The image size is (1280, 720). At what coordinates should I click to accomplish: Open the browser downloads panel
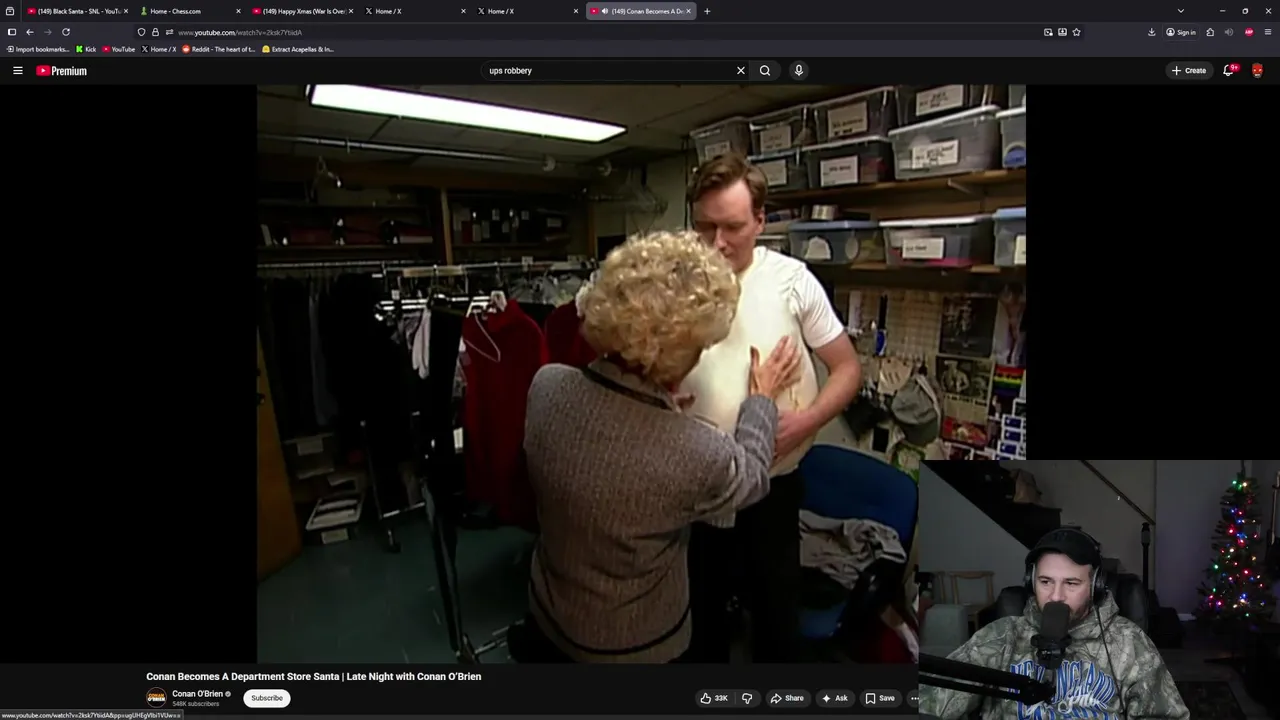pos(1152,32)
